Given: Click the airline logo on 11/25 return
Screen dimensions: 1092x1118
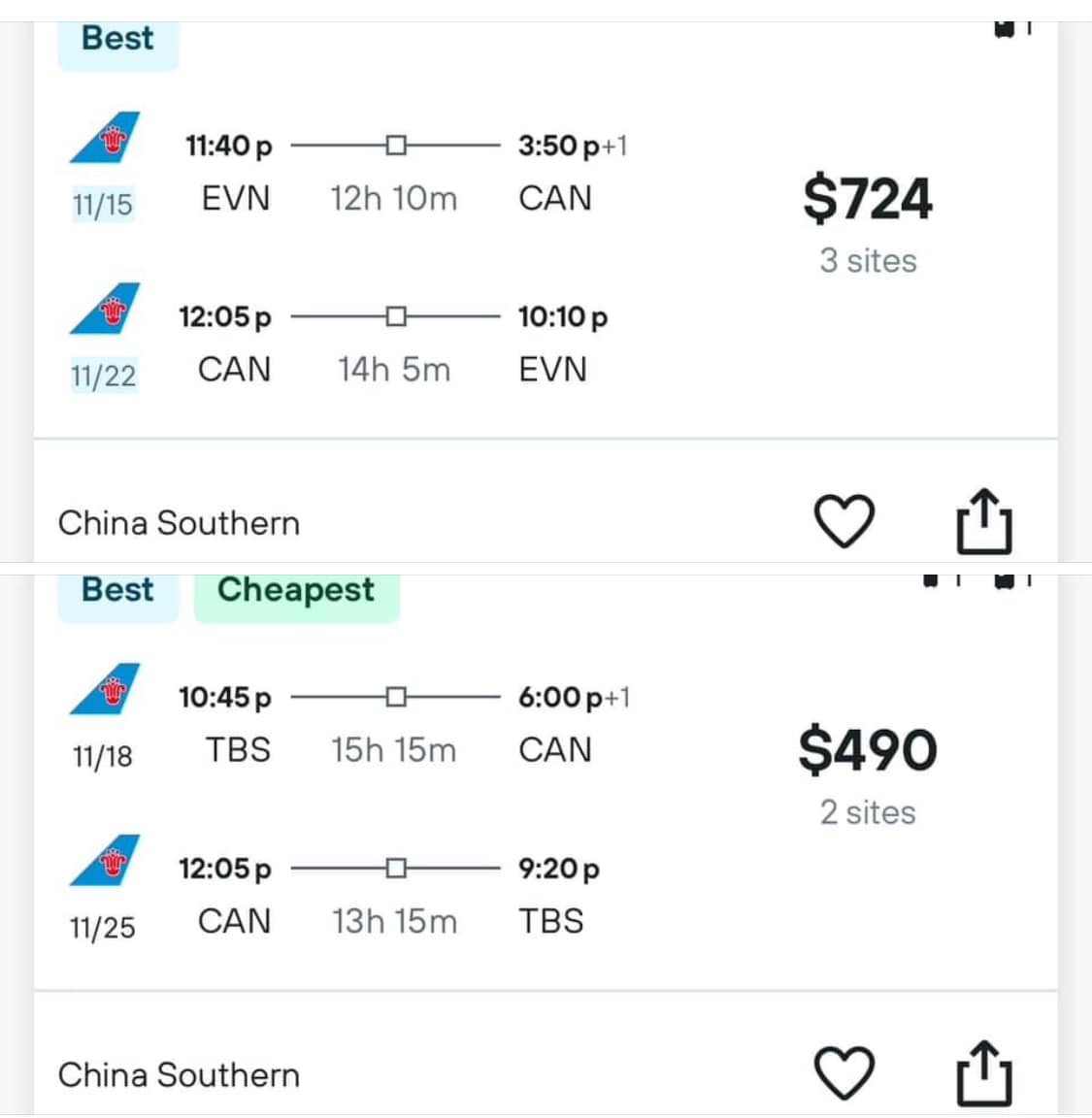Looking at the screenshot, I should tap(105, 860).
